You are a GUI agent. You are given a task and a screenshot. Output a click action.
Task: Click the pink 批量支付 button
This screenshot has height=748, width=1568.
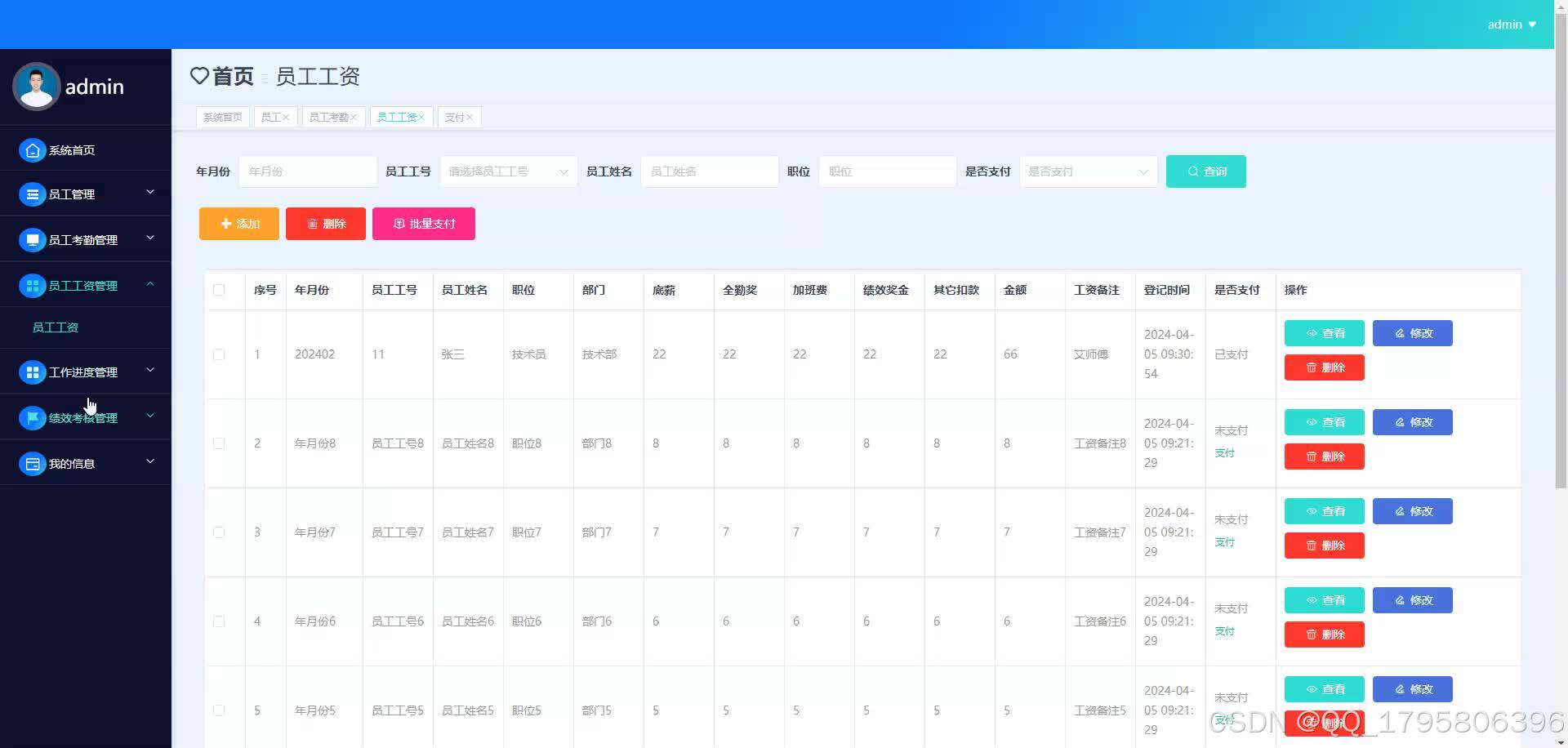pos(424,224)
